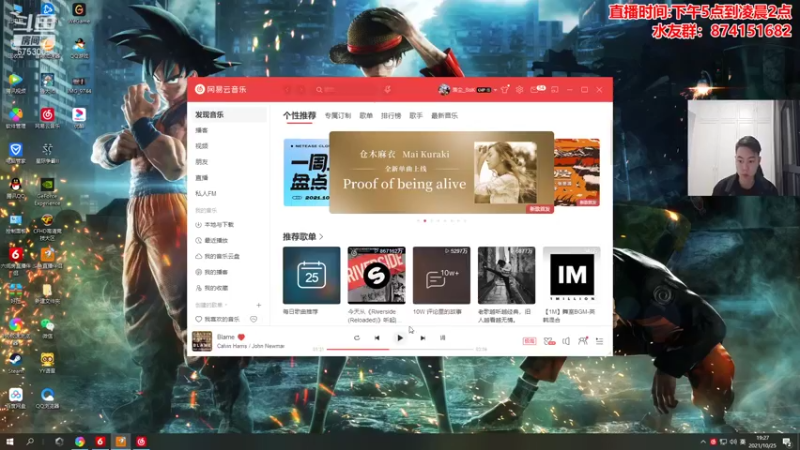Open the taskbar search magnifier
The height and width of the screenshot is (450, 800).
click(30, 441)
